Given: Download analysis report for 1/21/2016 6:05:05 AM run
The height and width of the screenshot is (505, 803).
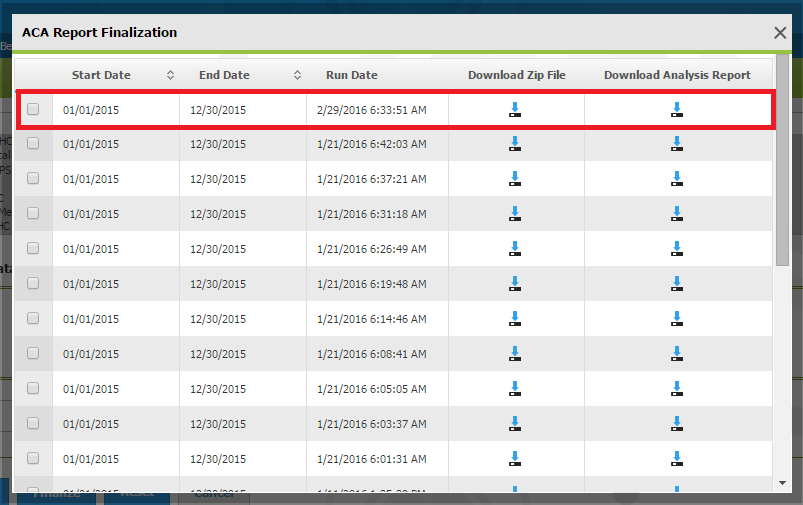Looking at the screenshot, I should coord(677,388).
